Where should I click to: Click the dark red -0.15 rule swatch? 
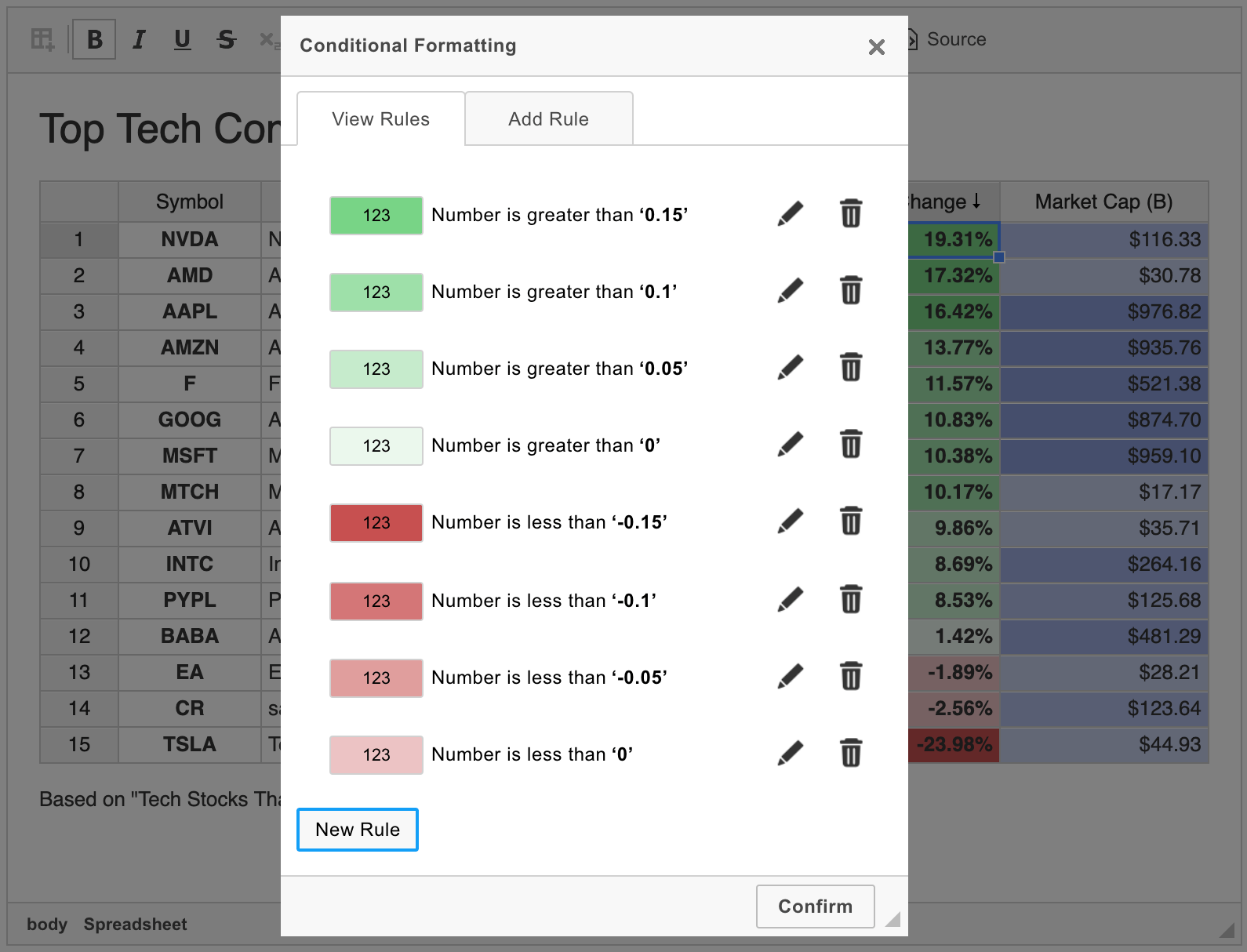point(376,523)
